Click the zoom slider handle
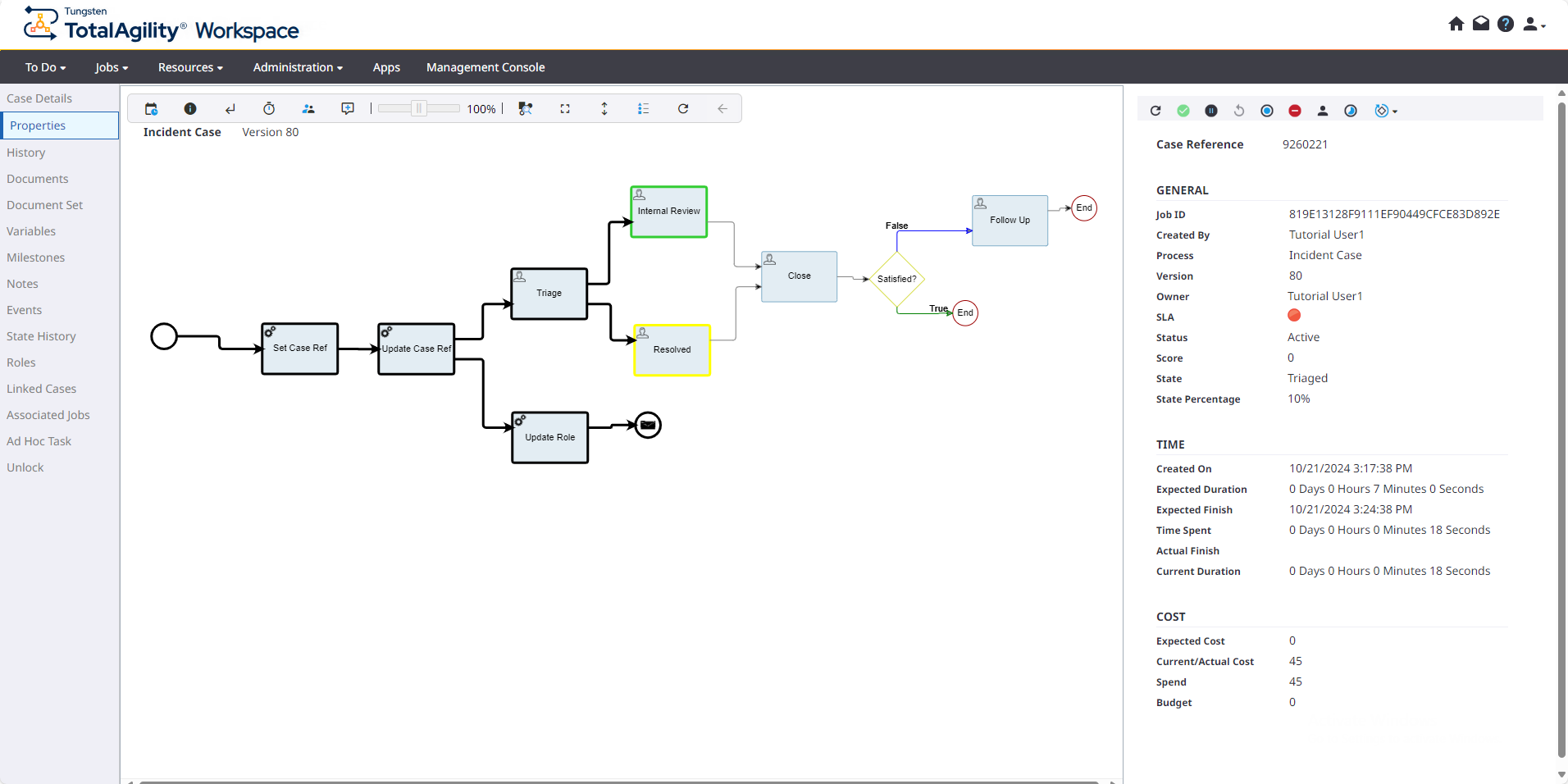 [x=419, y=109]
